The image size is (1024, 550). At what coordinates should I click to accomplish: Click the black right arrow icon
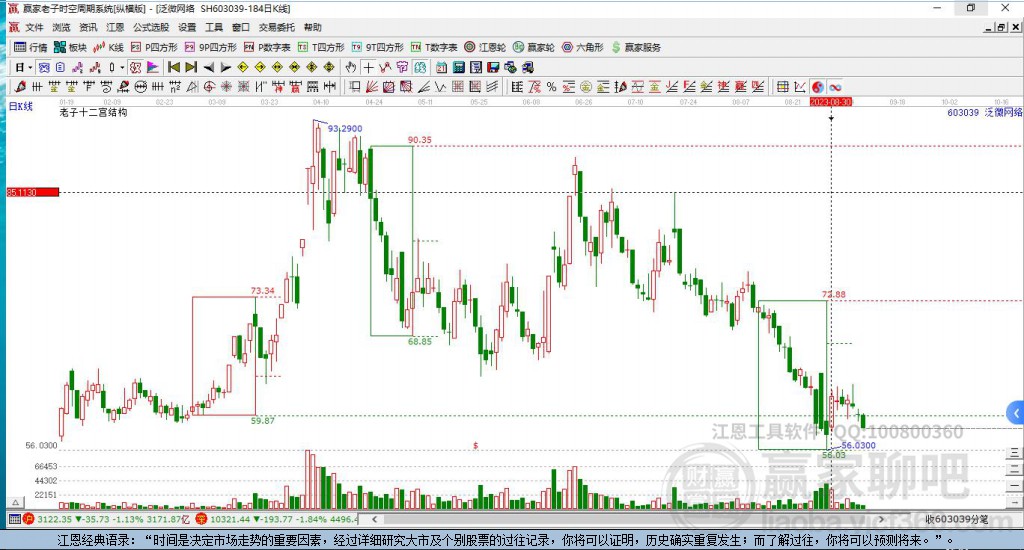pos(226,67)
